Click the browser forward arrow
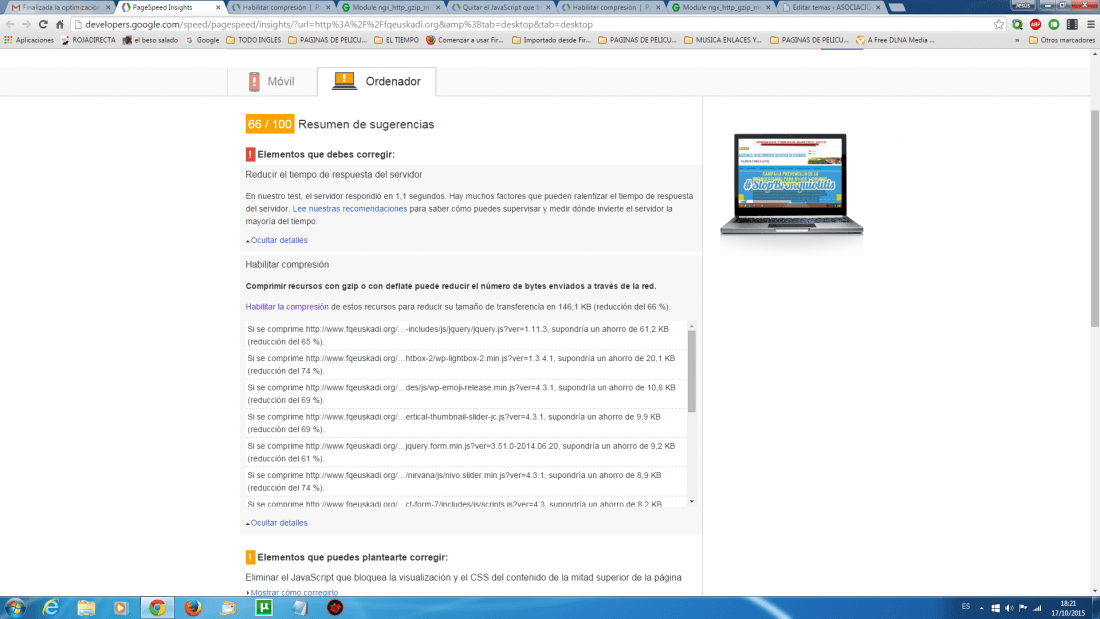This screenshot has width=1100, height=619. pyautogui.click(x=26, y=24)
